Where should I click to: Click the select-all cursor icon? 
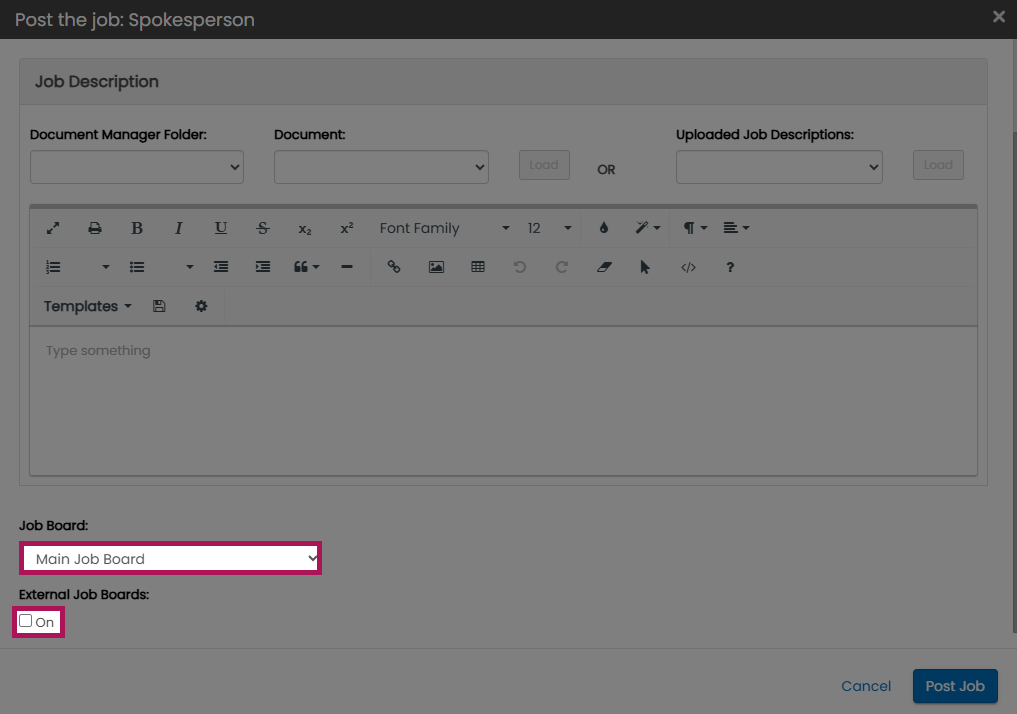pos(645,267)
